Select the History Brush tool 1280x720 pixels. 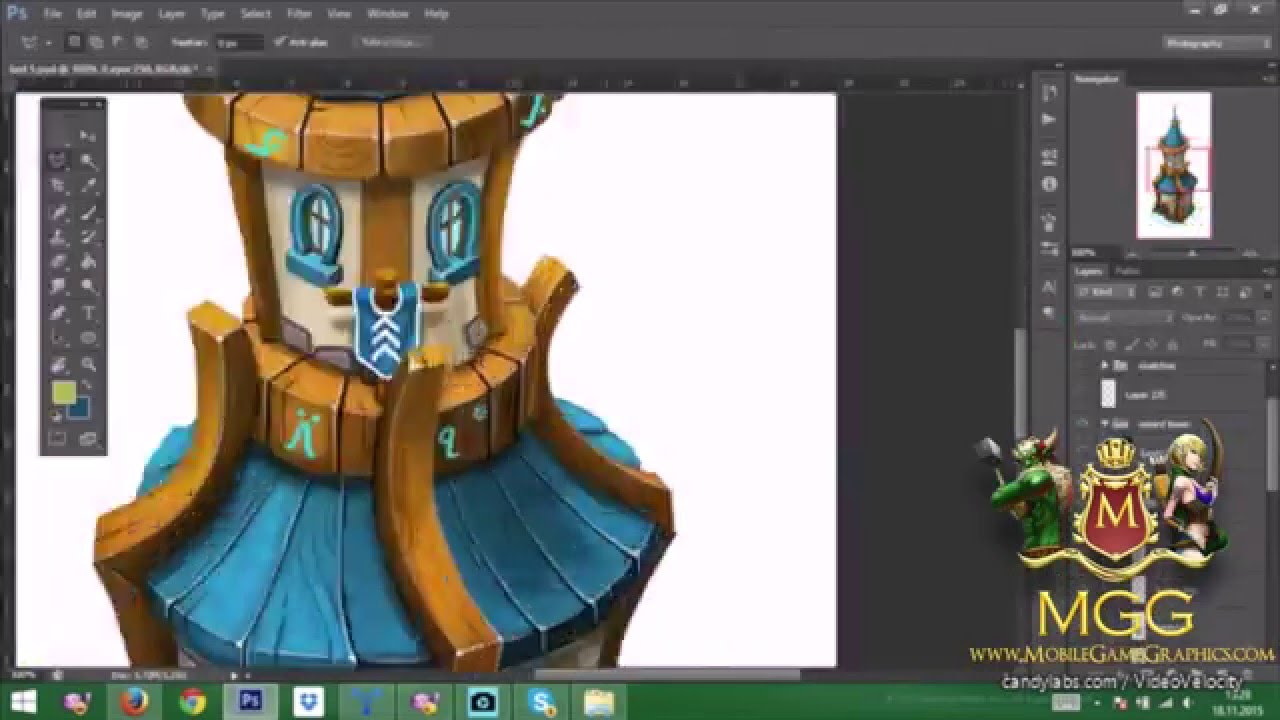88,238
